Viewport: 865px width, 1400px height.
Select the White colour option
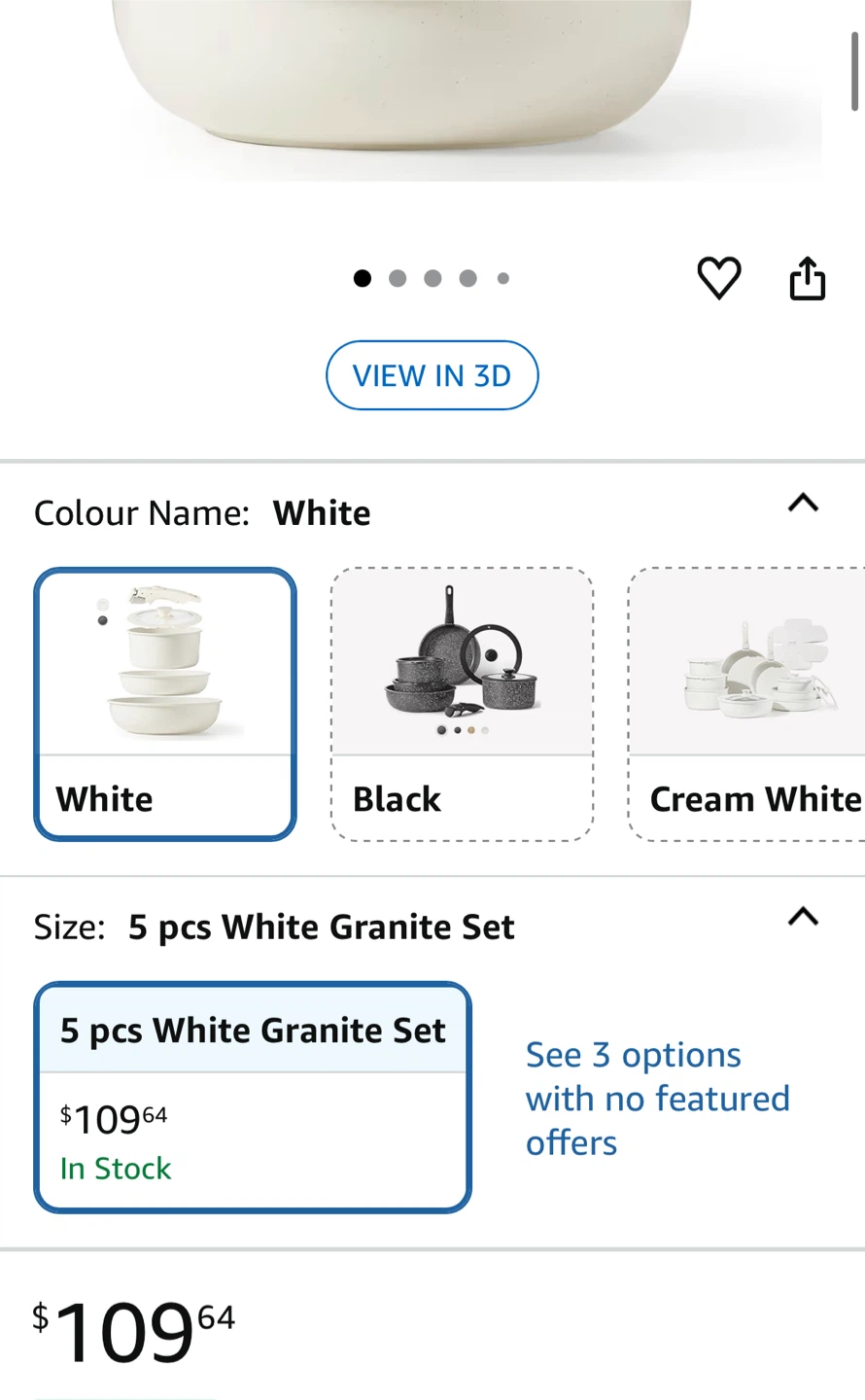coord(165,704)
